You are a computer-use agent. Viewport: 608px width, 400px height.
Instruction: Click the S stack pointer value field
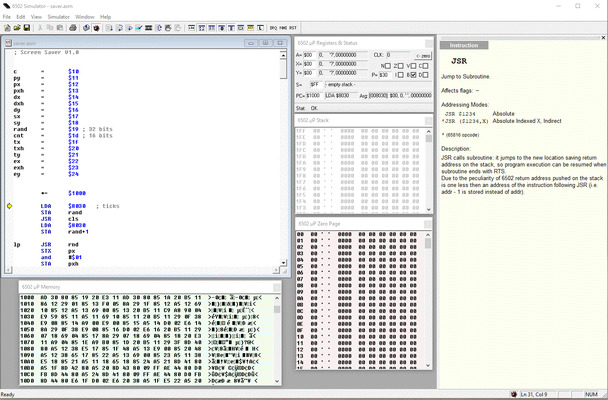pos(316,84)
